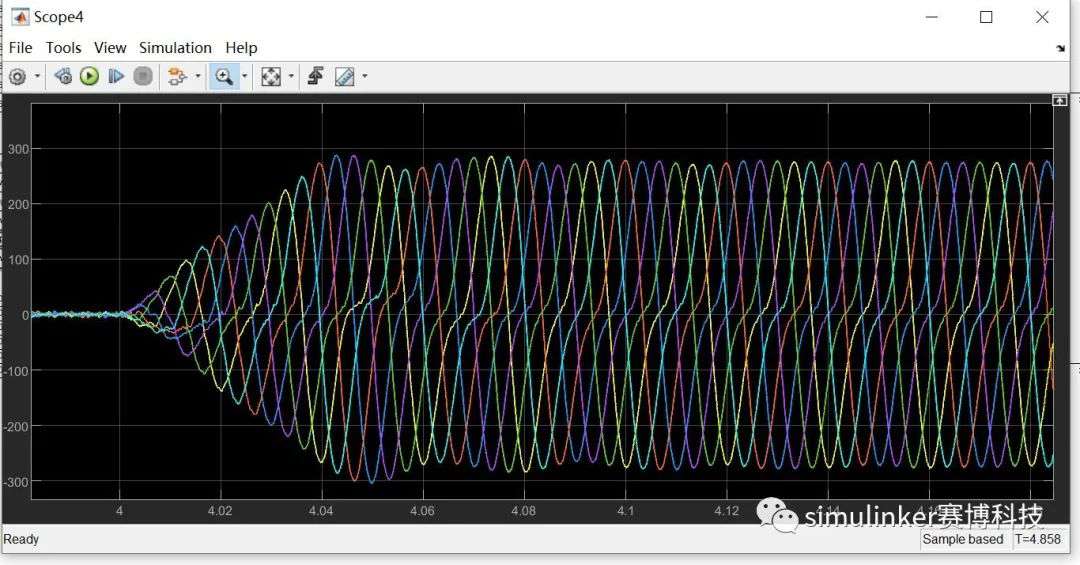The width and height of the screenshot is (1080, 565).
Task: Open the Tools menu
Action: point(63,48)
